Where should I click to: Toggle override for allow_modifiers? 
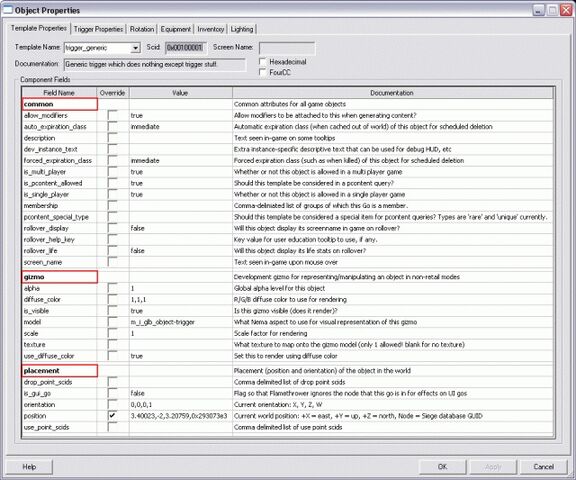112,115
